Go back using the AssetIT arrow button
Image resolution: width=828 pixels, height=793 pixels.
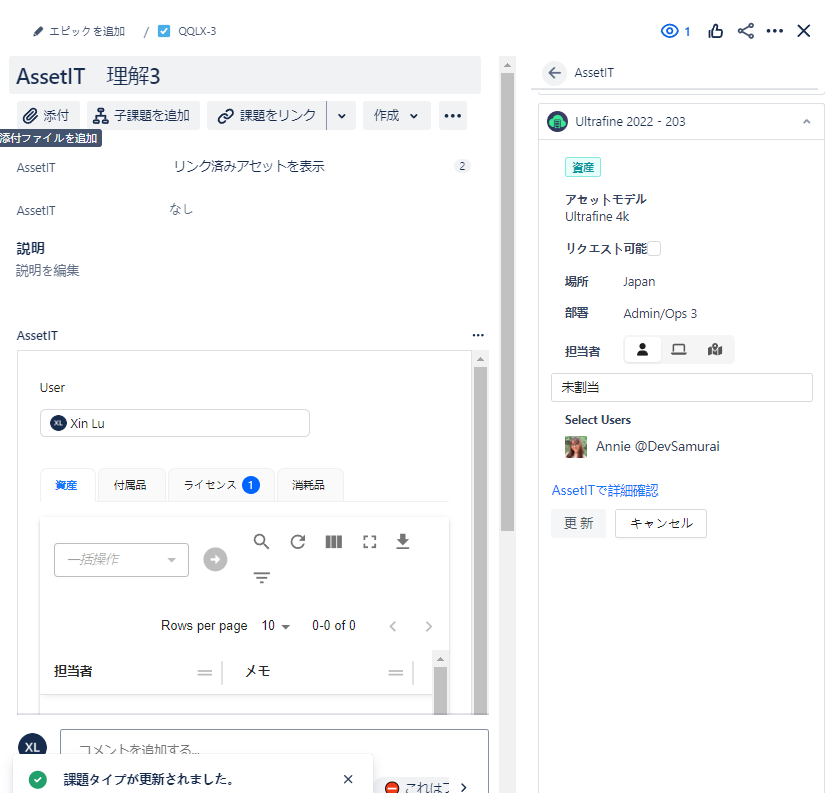tap(554, 73)
